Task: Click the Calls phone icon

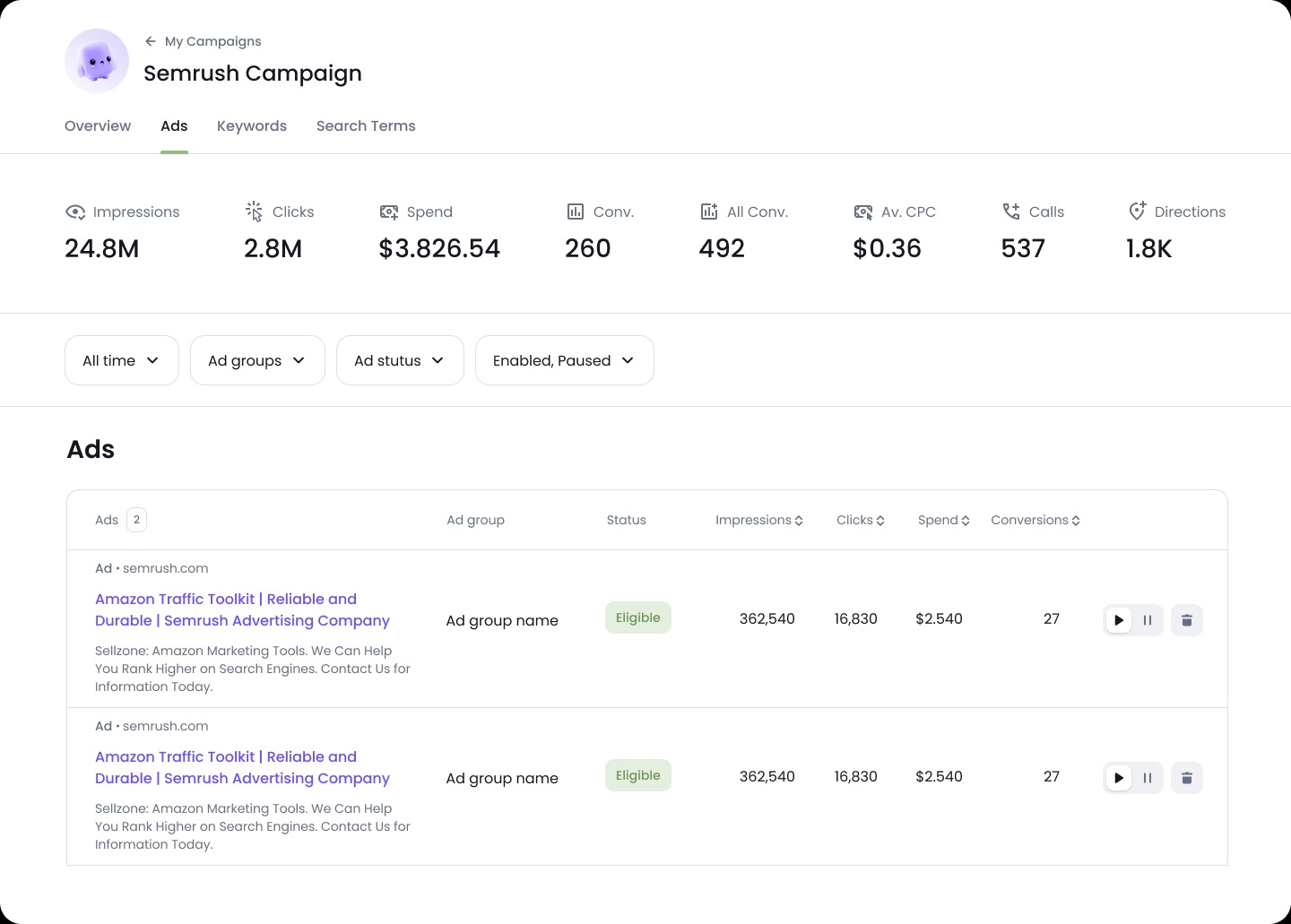Action: tap(1011, 212)
